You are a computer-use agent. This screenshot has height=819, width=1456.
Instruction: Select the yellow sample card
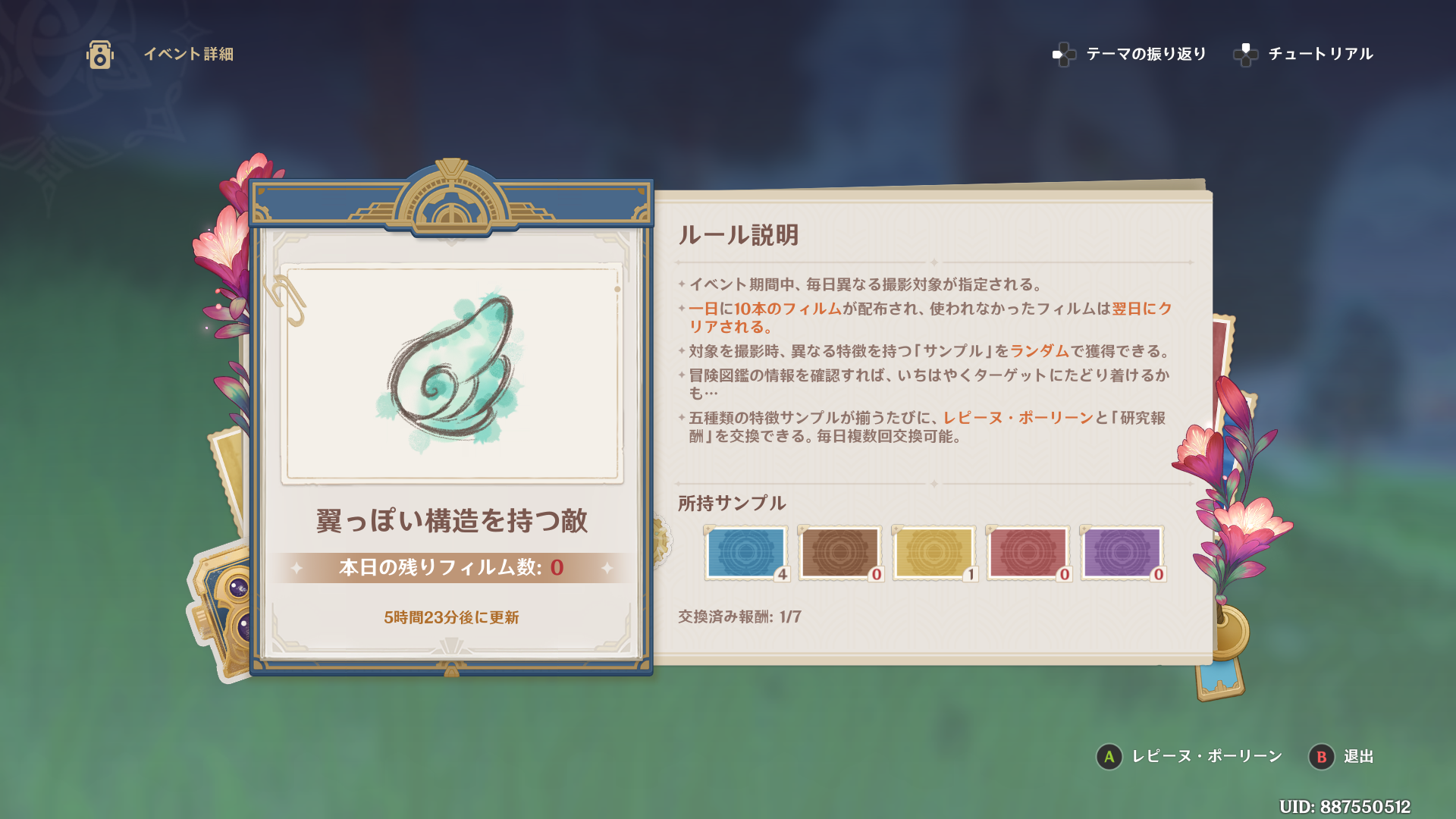tap(934, 554)
